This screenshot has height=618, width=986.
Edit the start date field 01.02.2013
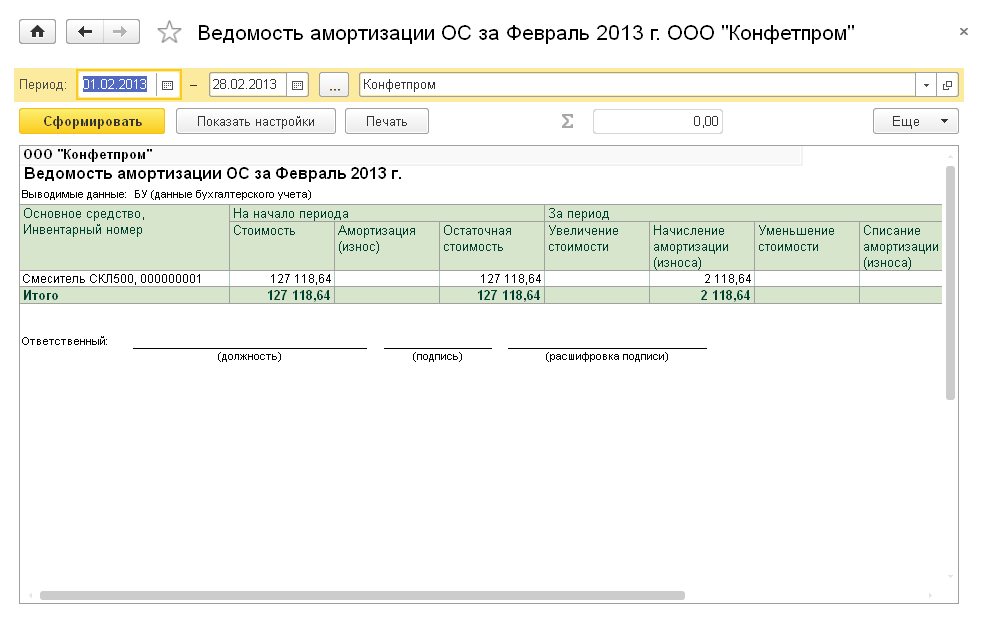(x=117, y=85)
